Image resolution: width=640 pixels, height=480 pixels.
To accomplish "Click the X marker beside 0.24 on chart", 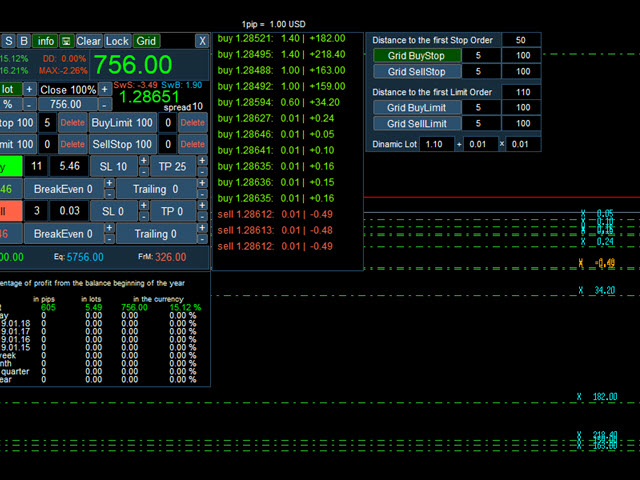I will pos(583,242).
